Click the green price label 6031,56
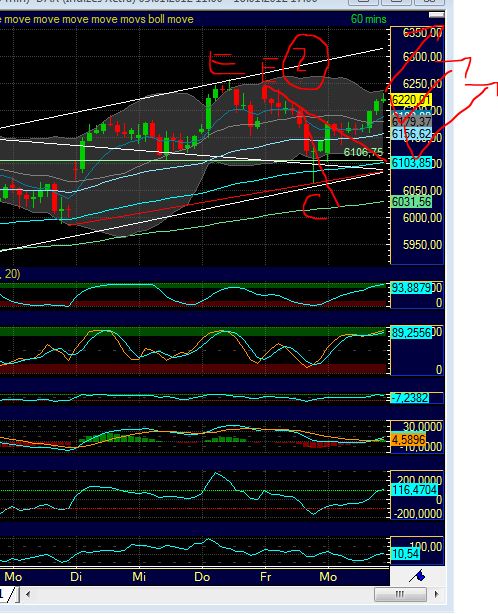Viewport: 498px width, 614px height. pos(411,202)
